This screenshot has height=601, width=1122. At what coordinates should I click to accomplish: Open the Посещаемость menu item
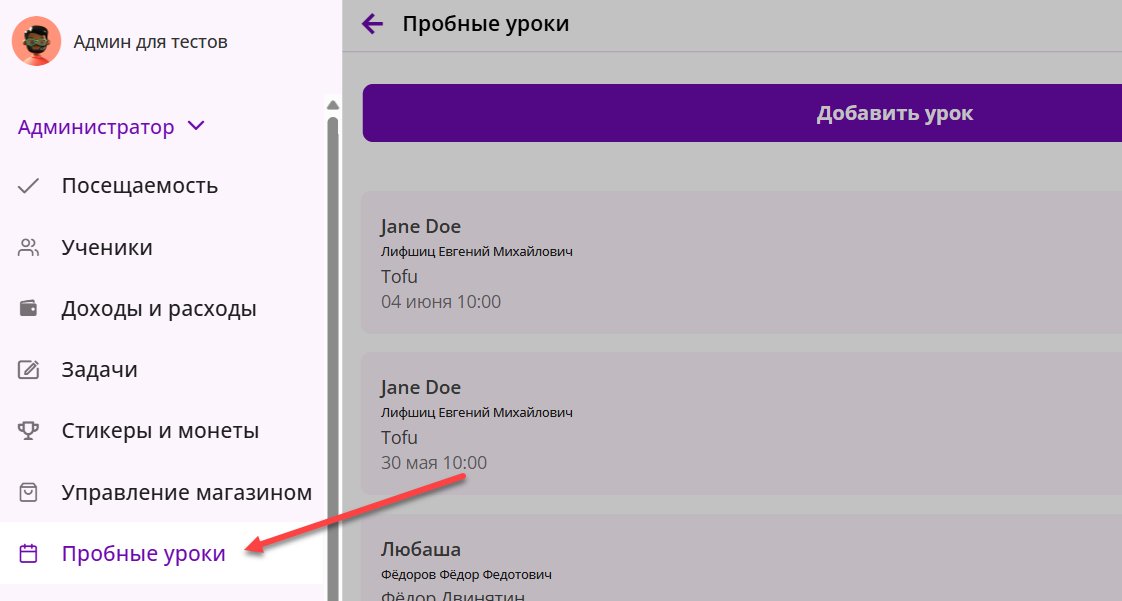tap(162, 186)
